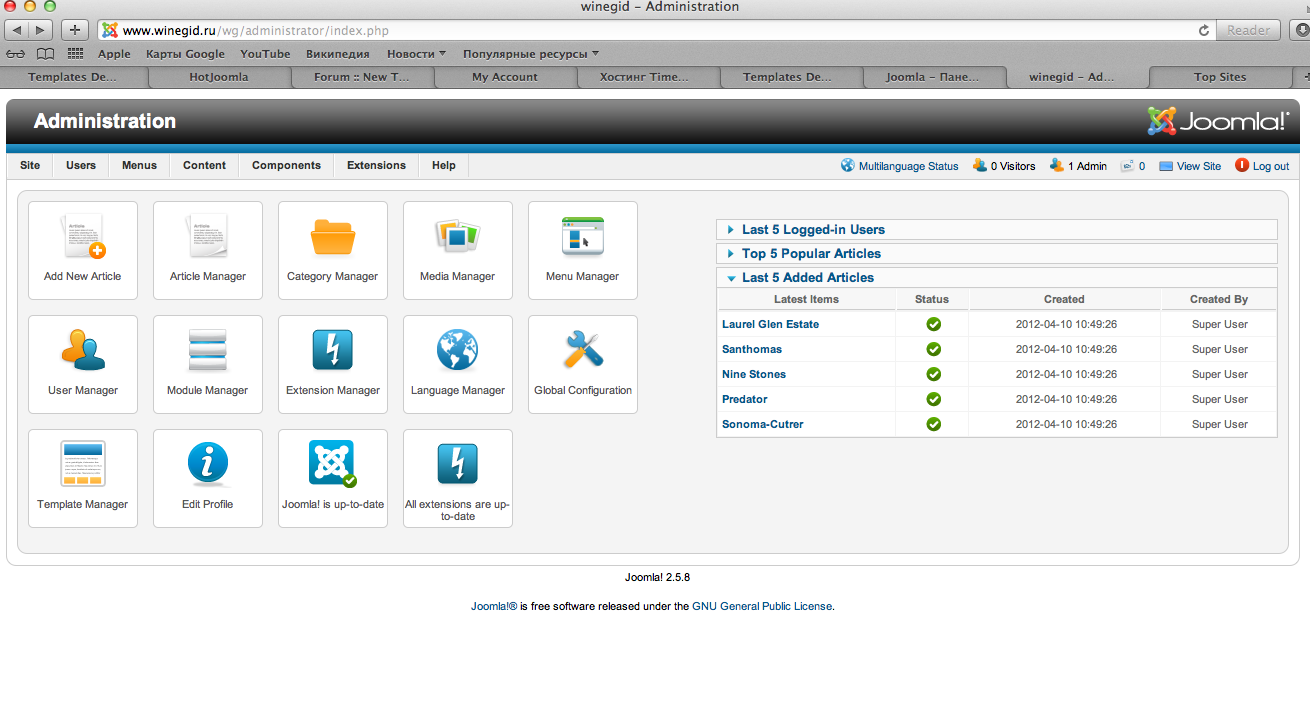Open the bookmarks book icon

pos(45,54)
